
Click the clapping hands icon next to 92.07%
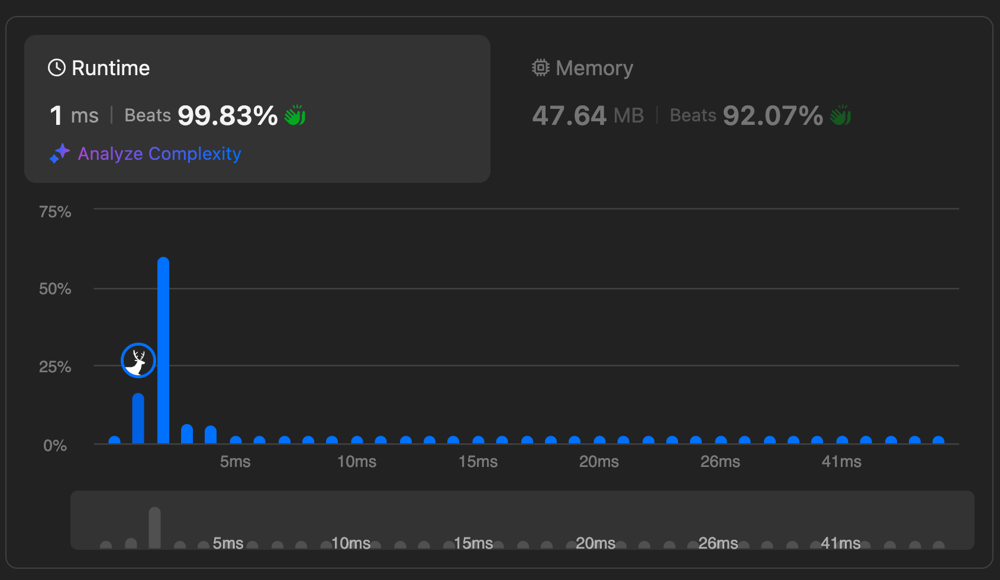pyautogui.click(x=841, y=115)
